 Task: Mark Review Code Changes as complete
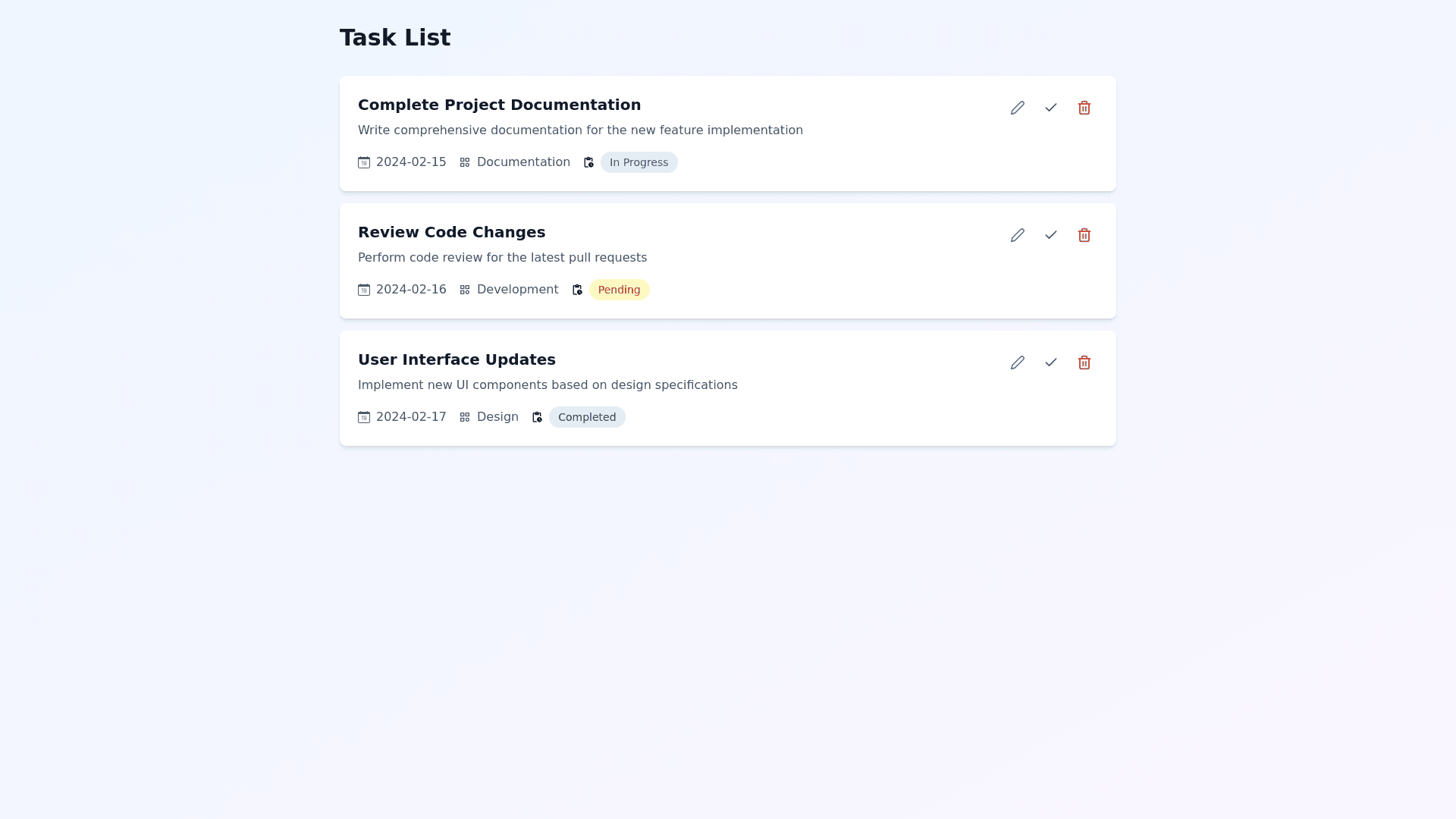tap(1051, 235)
